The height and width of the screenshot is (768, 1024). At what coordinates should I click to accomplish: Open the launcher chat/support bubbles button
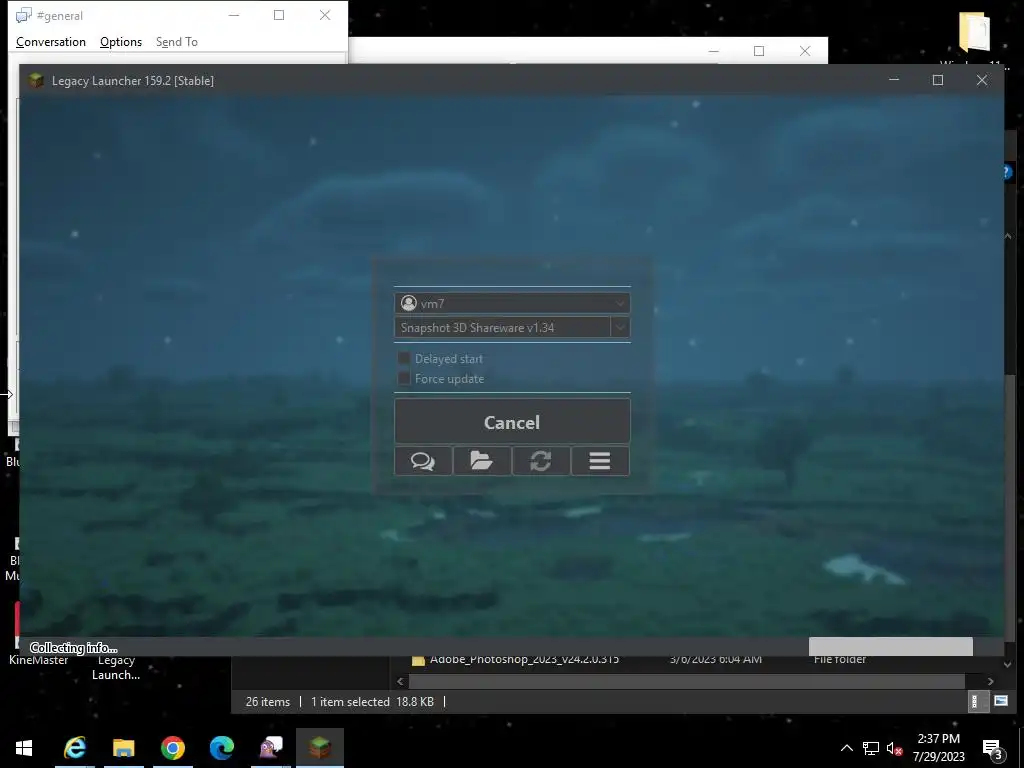[x=423, y=461]
